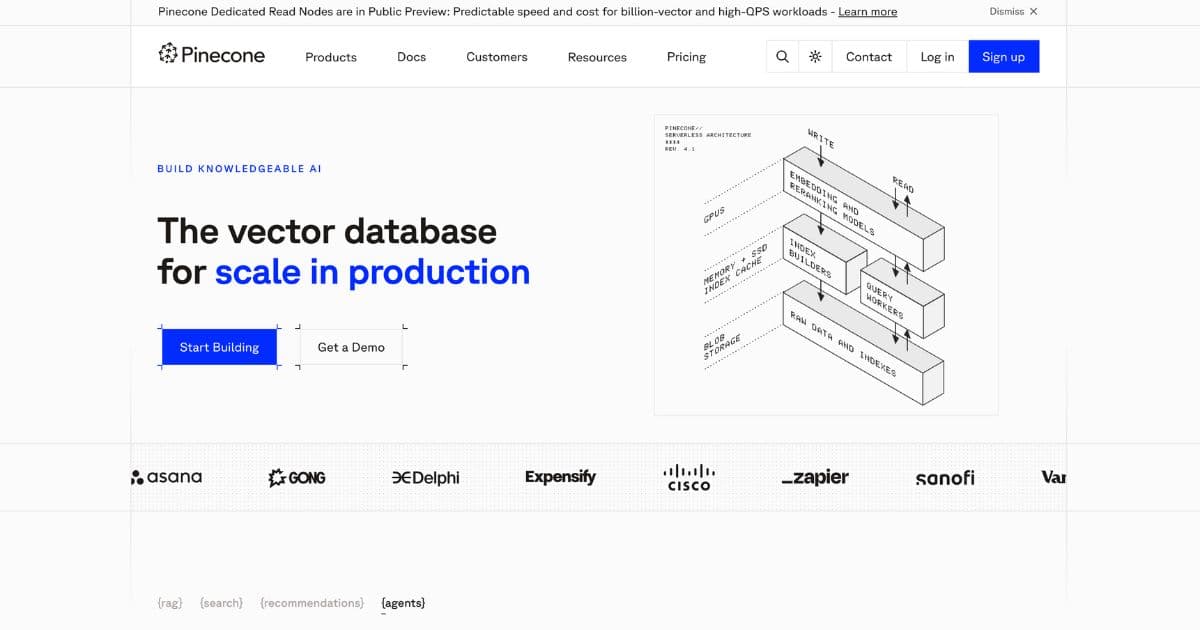This screenshot has width=1200, height=630.
Task: Click the Get a Demo button
Action: (x=351, y=347)
